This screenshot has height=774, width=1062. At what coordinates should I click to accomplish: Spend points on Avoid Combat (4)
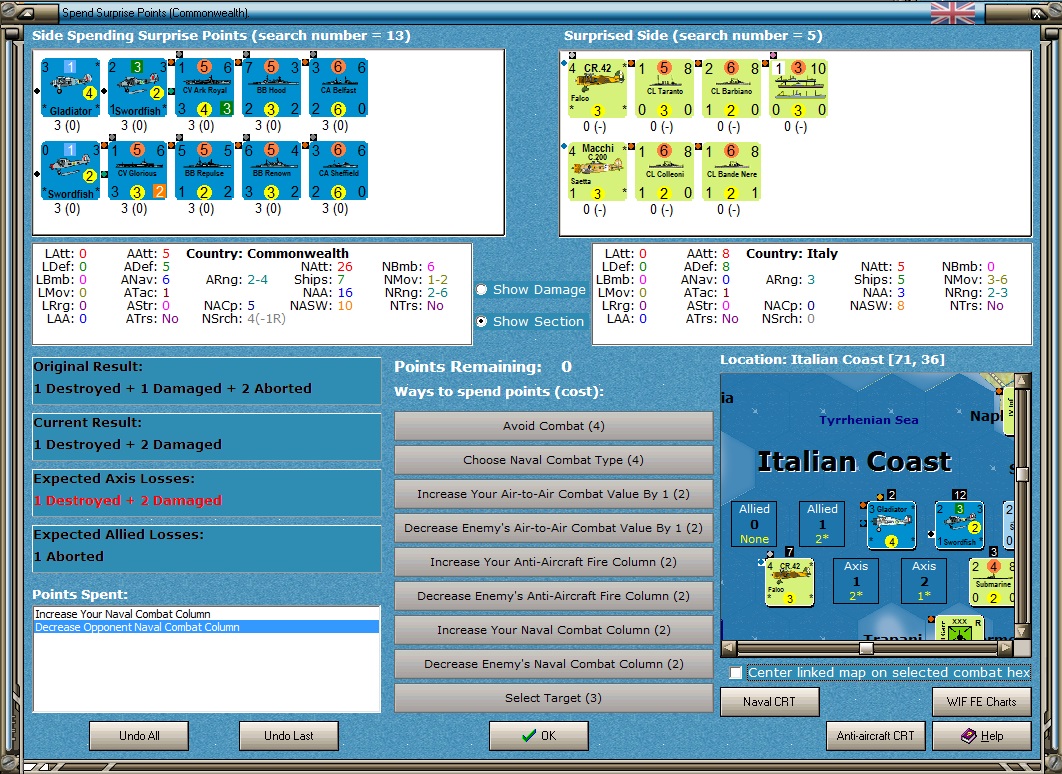click(x=553, y=426)
